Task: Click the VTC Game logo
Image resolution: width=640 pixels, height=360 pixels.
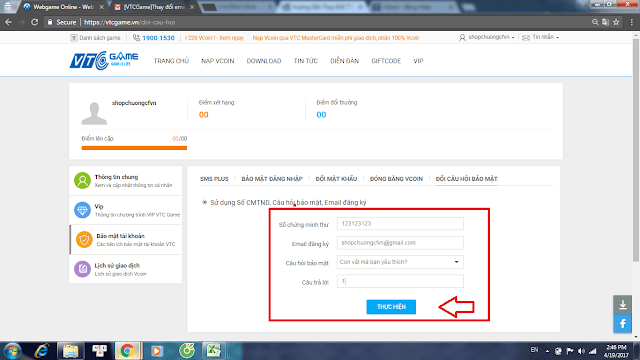Action: click(x=104, y=60)
